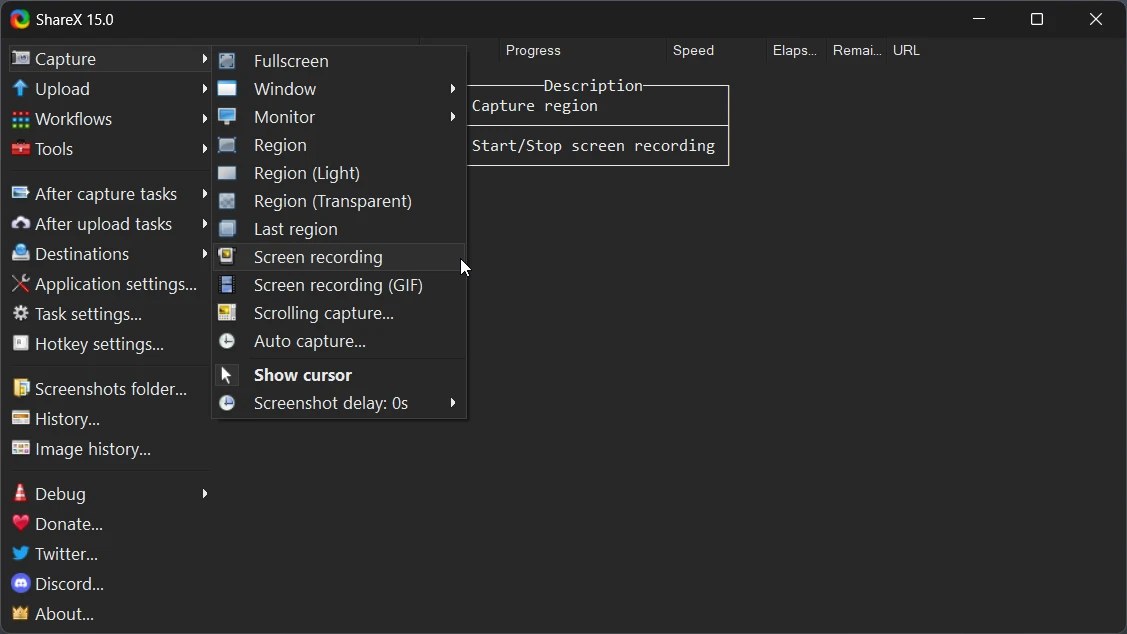Expand the Destinations submenu arrow
The image size is (1127, 634).
click(205, 254)
